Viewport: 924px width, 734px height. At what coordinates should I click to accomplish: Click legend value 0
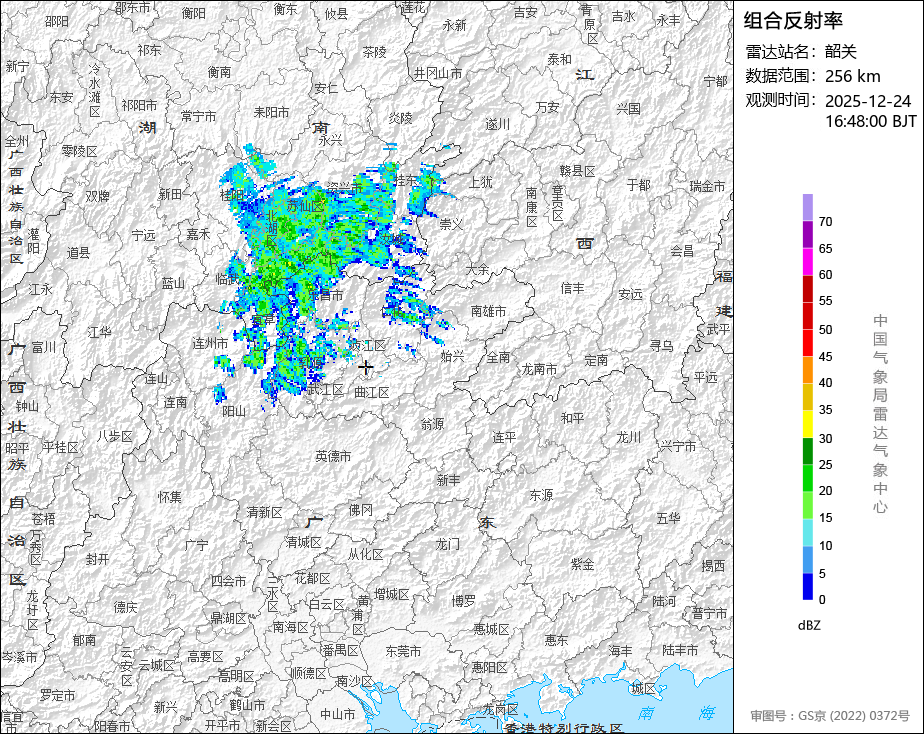pyautogui.click(x=822, y=600)
